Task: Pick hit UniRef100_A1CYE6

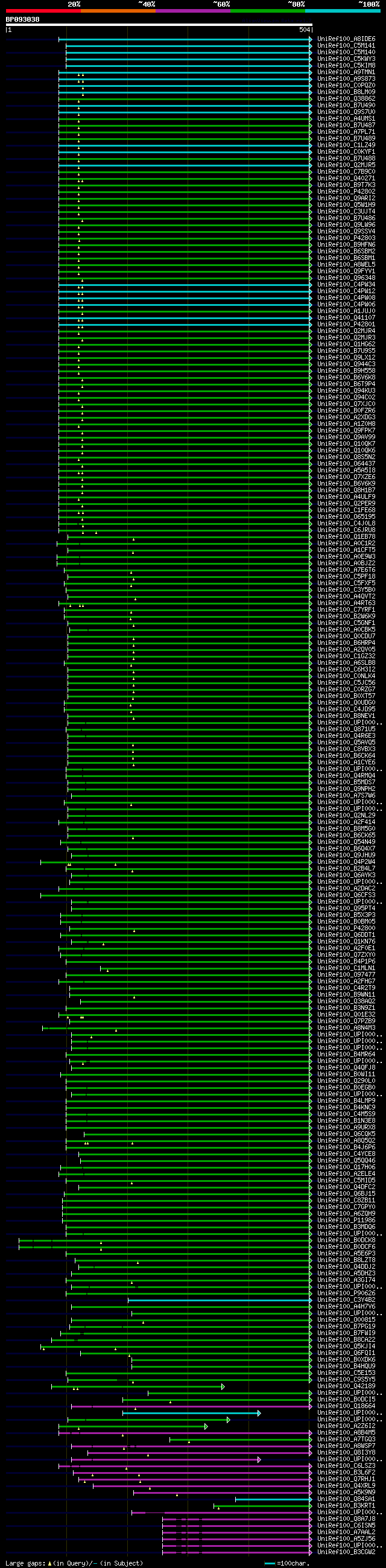Action: [x=346, y=762]
